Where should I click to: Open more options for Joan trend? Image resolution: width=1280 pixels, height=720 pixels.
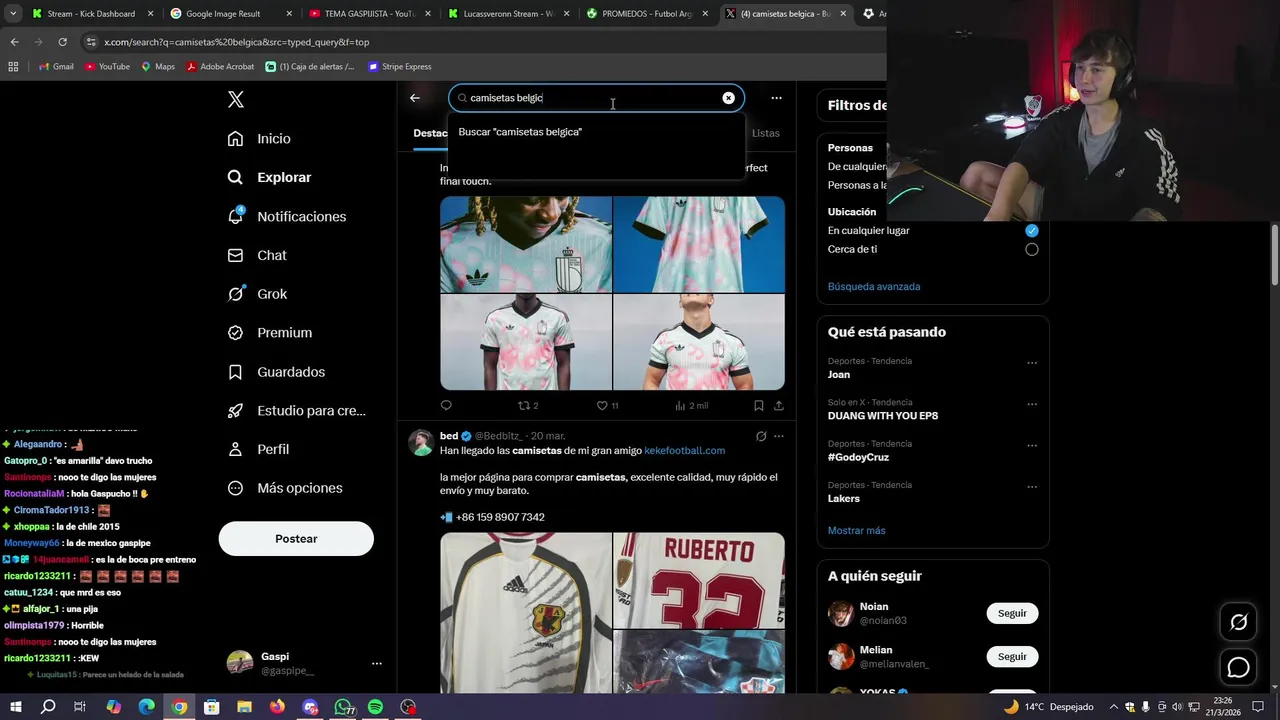click(x=1032, y=363)
